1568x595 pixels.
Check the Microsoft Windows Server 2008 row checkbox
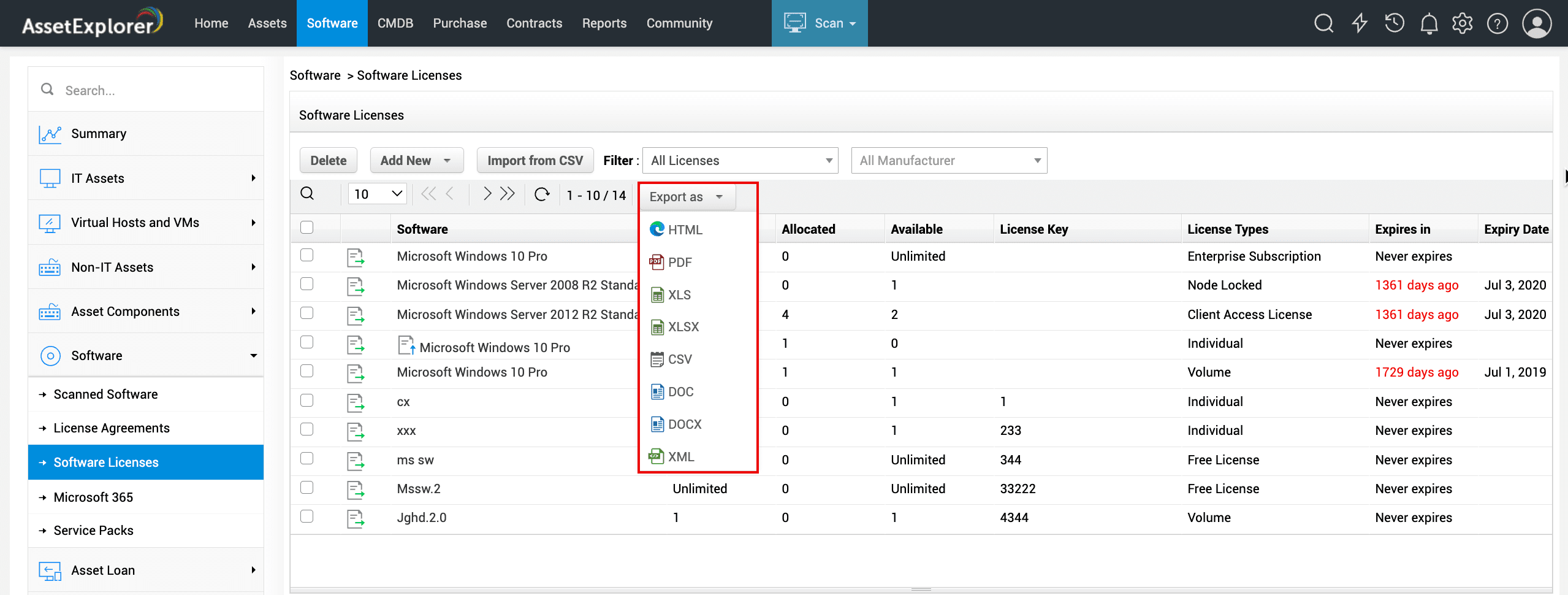tap(307, 284)
